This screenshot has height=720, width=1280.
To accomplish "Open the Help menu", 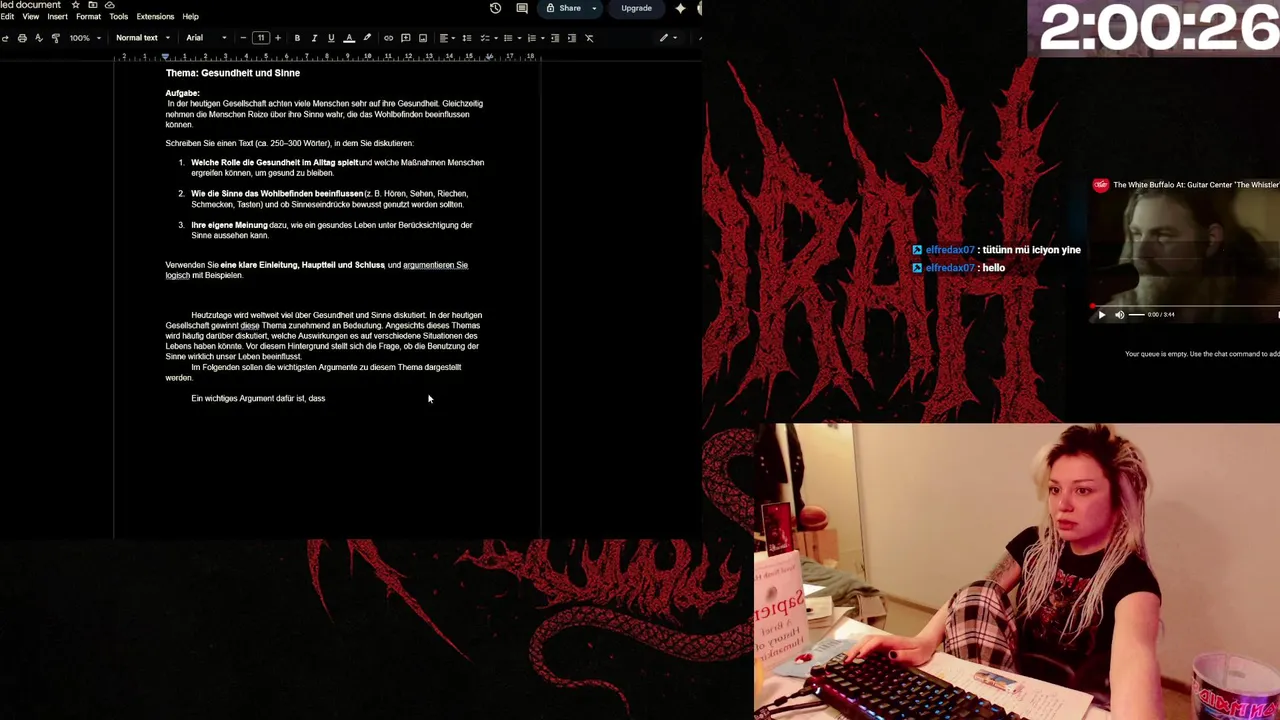I will 190,17.
